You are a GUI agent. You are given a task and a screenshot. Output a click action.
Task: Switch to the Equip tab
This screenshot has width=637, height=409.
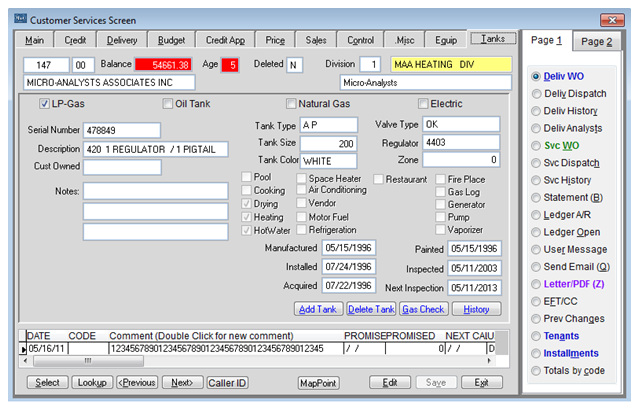coord(446,40)
